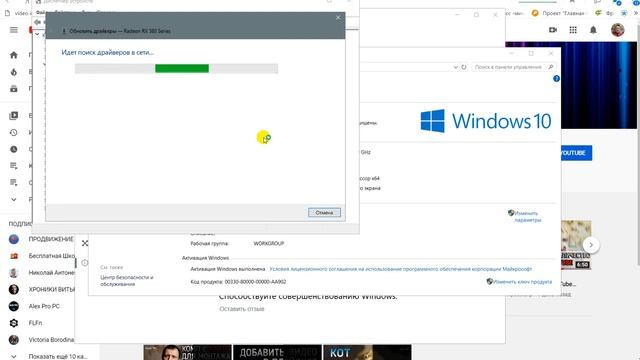Click blue help icon in System window
The width and height of the screenshot is (640, 360).
[556, 78]
